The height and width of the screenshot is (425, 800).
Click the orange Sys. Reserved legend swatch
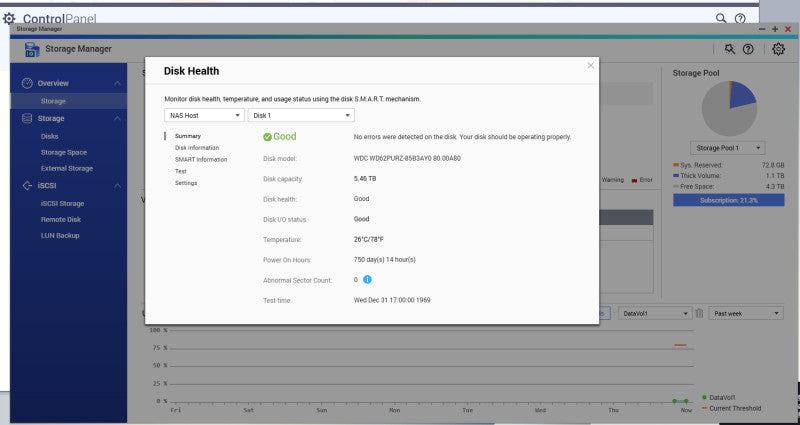tap(676, 165)
